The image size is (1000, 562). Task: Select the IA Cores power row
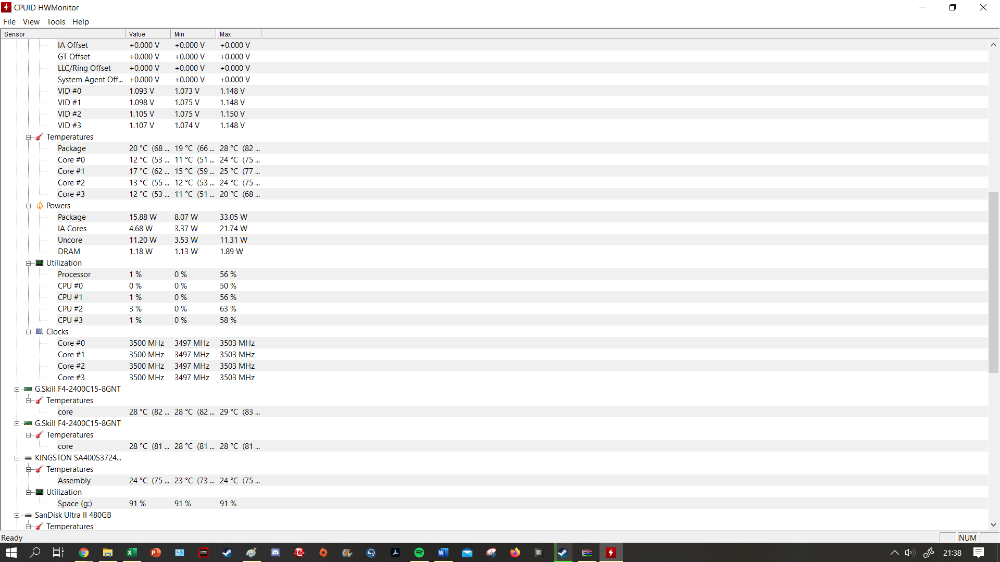tap(494, 229)
